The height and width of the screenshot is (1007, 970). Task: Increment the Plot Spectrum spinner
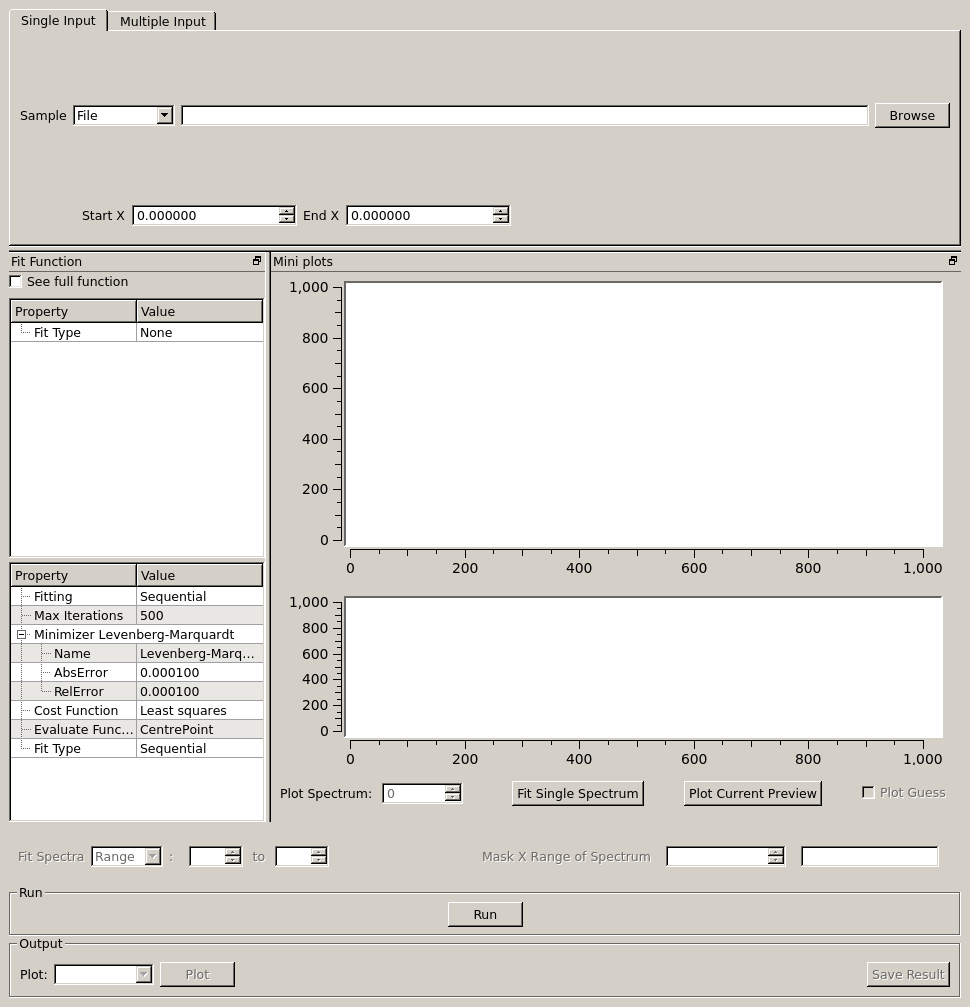click(453, 789)
